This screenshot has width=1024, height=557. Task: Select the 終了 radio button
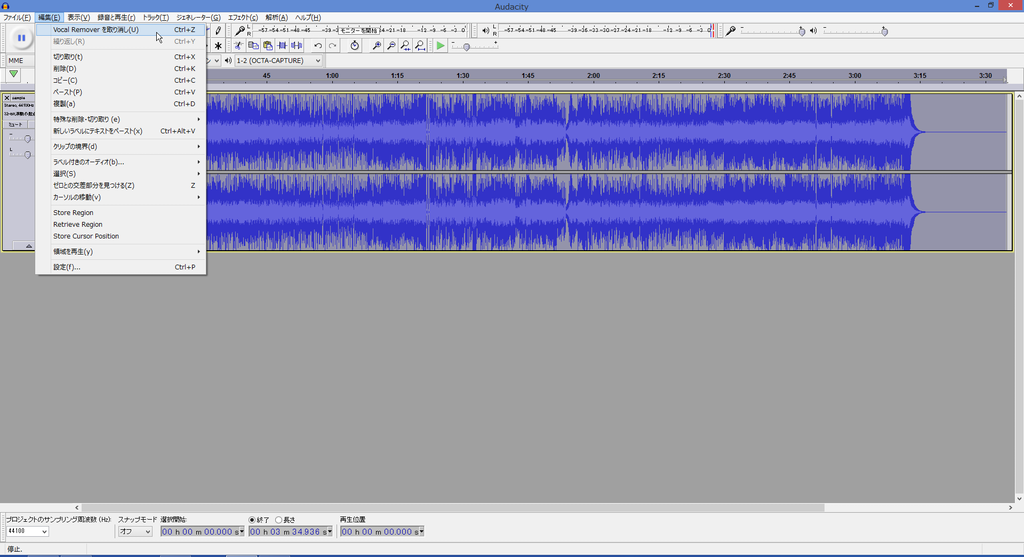252,520
